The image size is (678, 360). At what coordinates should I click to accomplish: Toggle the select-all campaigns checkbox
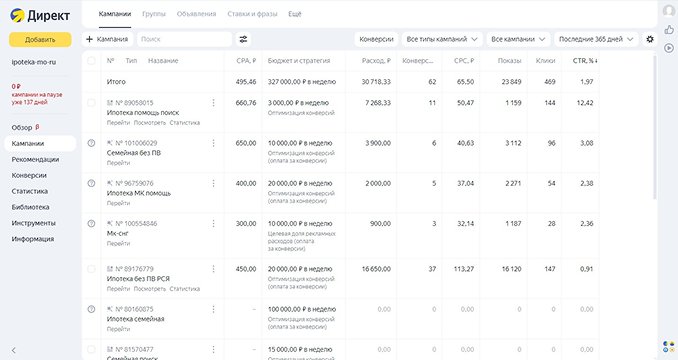click(x=91, y=61)
